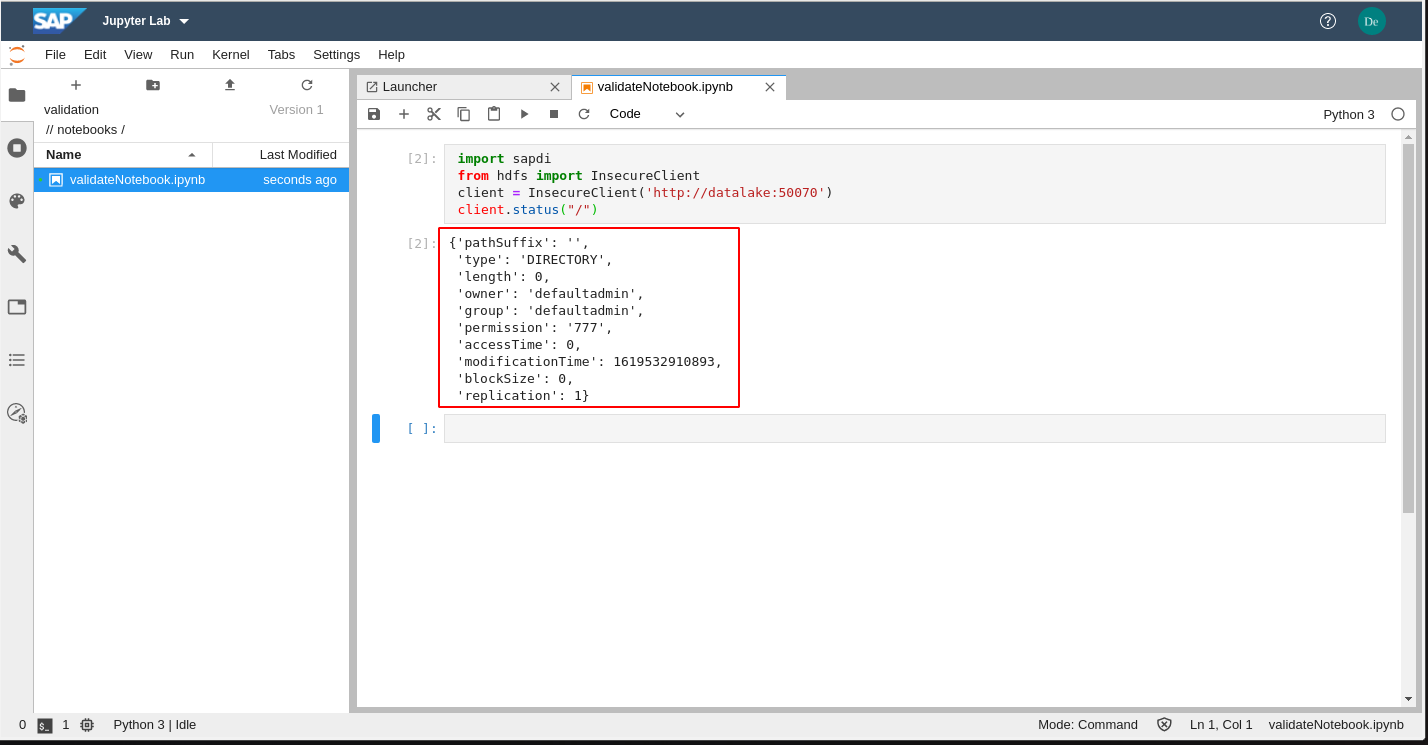Refresh the file list
The width and height of the screenshot is (1428, 745).
307,85
